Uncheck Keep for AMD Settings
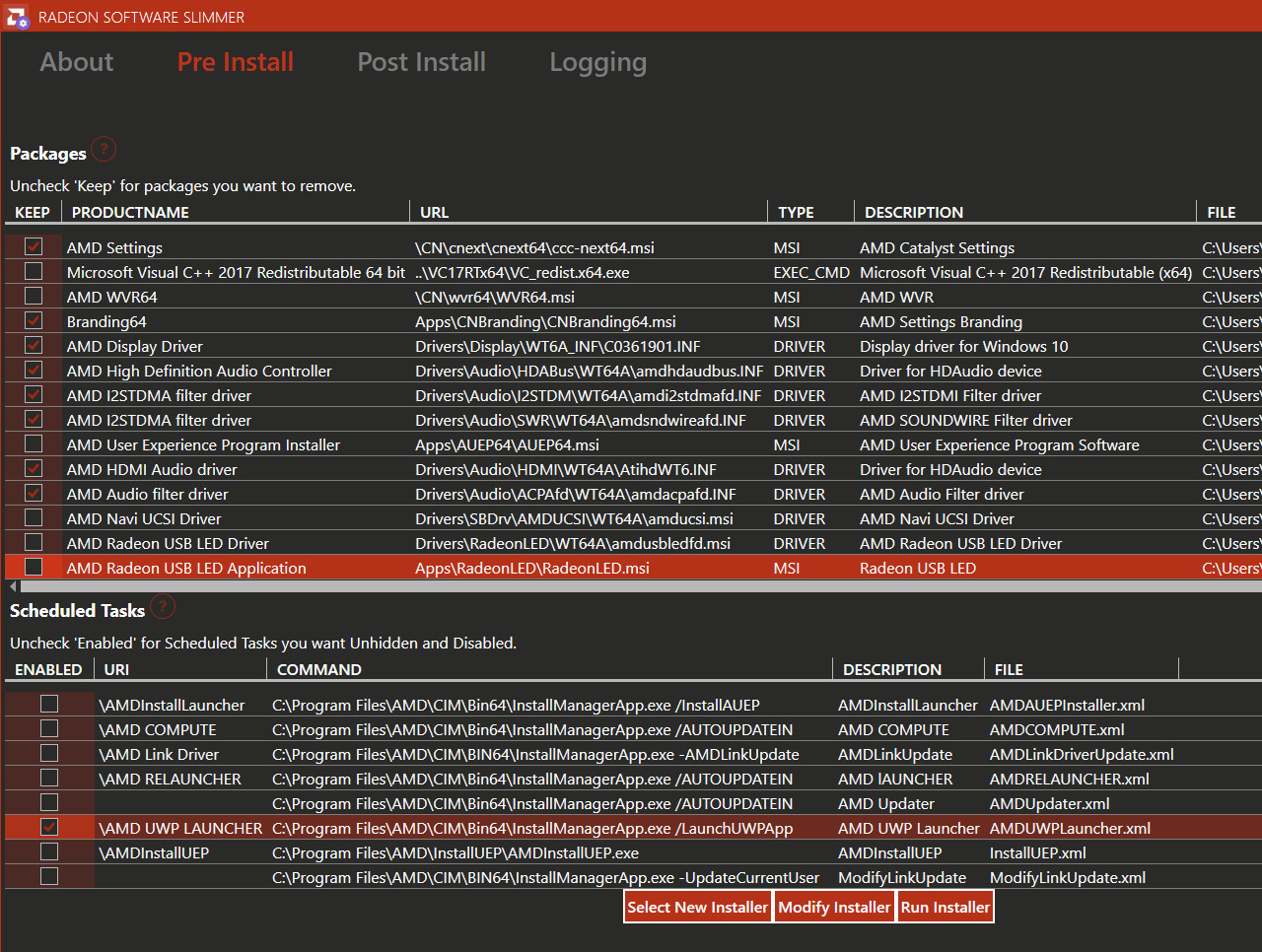 point(34,246)
